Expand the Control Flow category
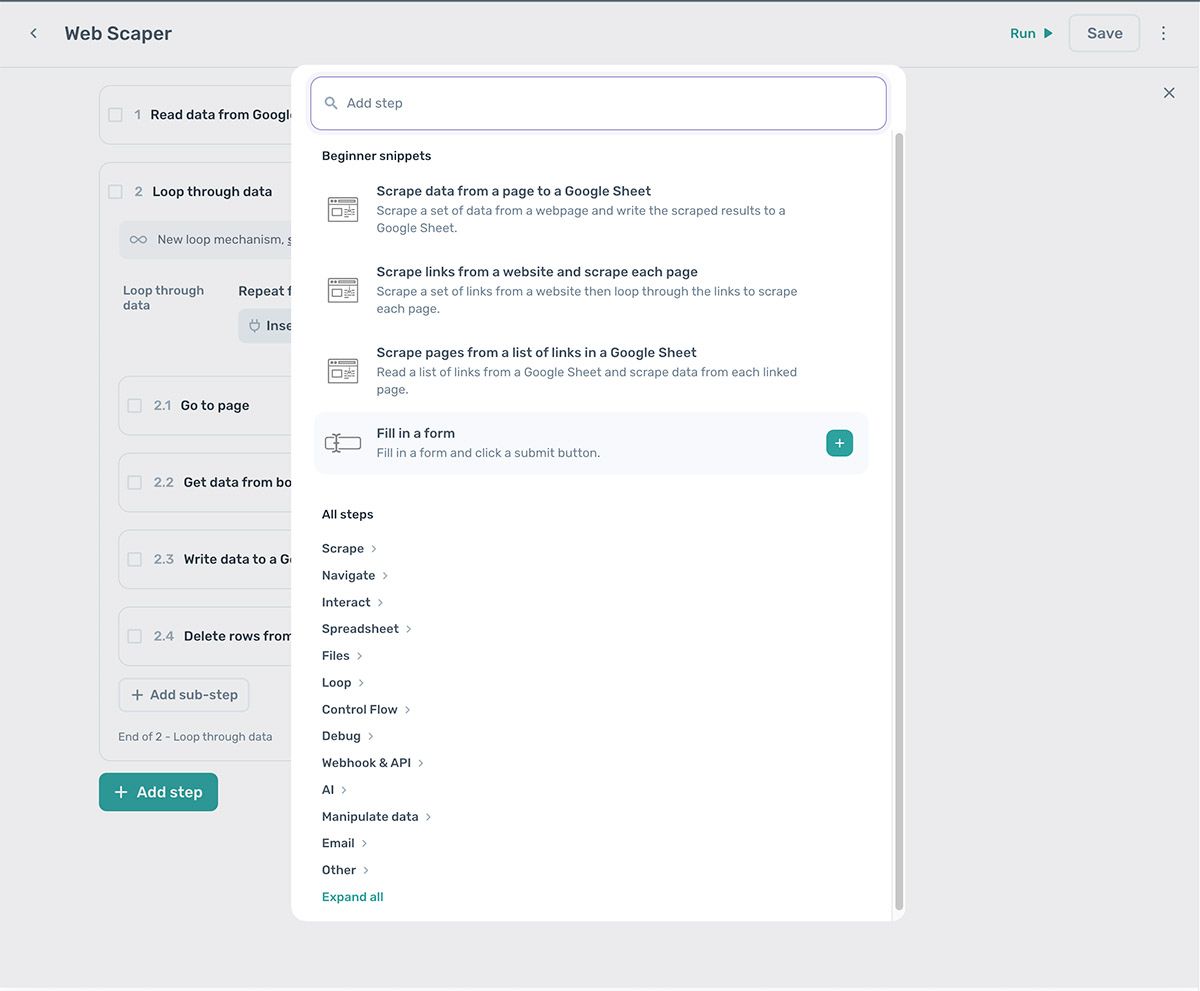 (x=366, y=710)
